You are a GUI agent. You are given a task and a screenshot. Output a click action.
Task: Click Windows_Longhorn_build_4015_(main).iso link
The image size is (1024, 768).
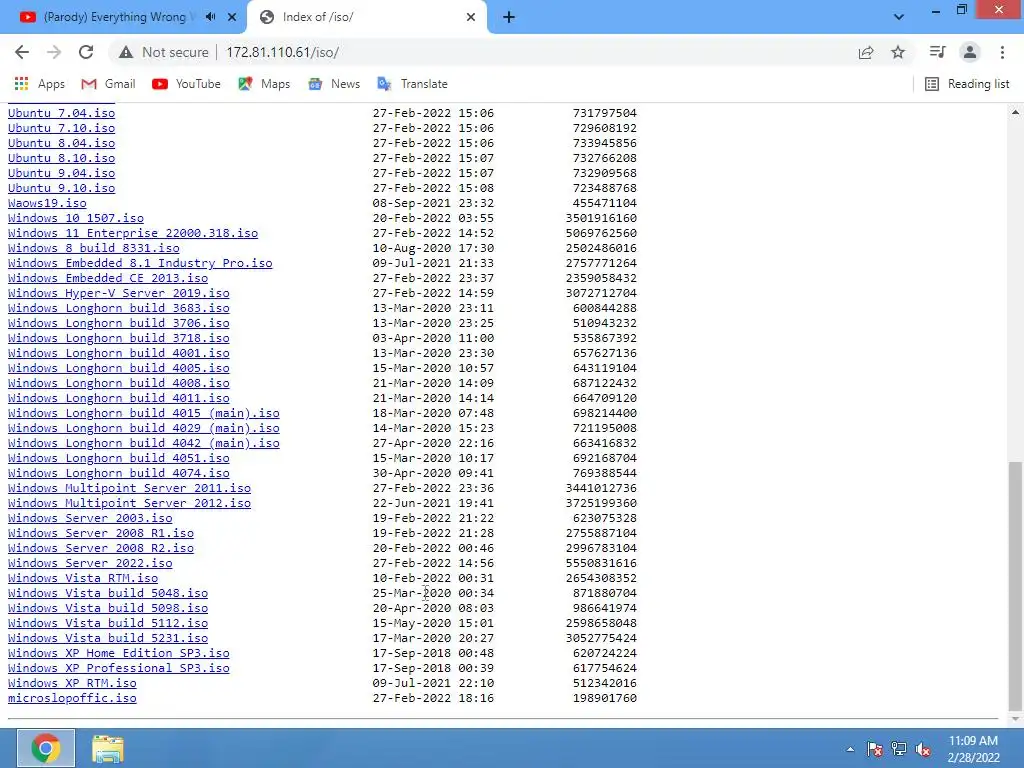click(144, 413)
